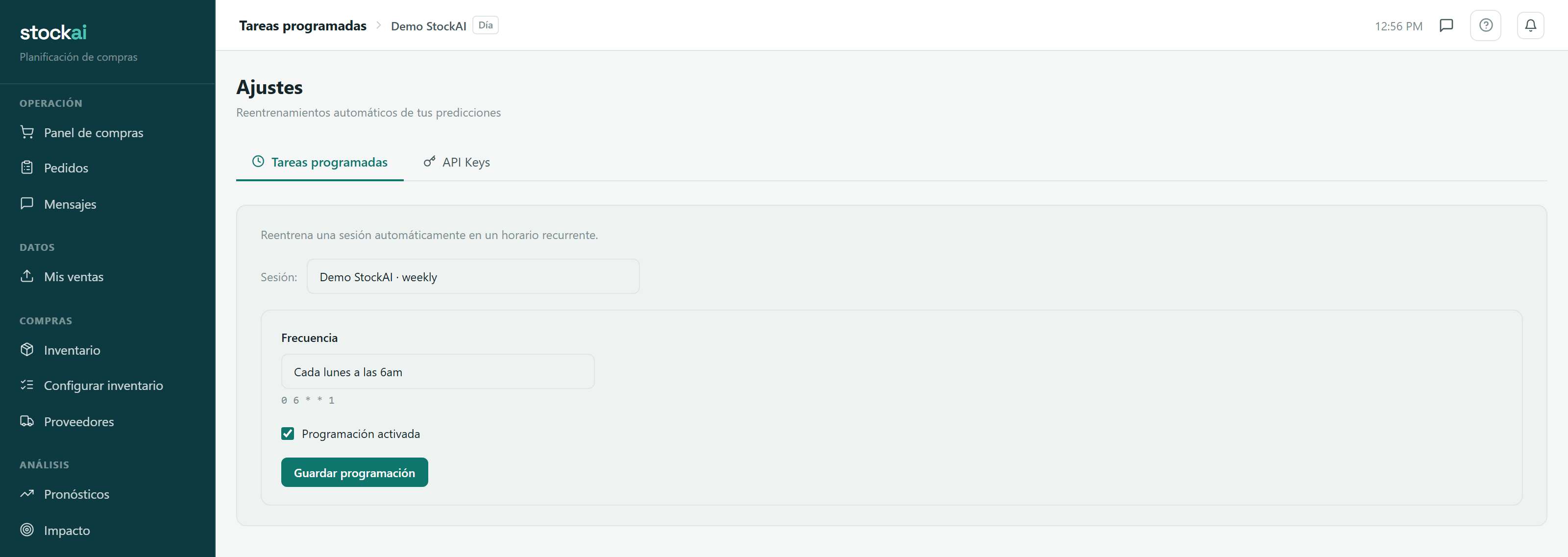Viewport: 1568px width, 557px height.
Task: Open the Sesión dropdown Demo StockAI · weekly
Action: [473, 276]
